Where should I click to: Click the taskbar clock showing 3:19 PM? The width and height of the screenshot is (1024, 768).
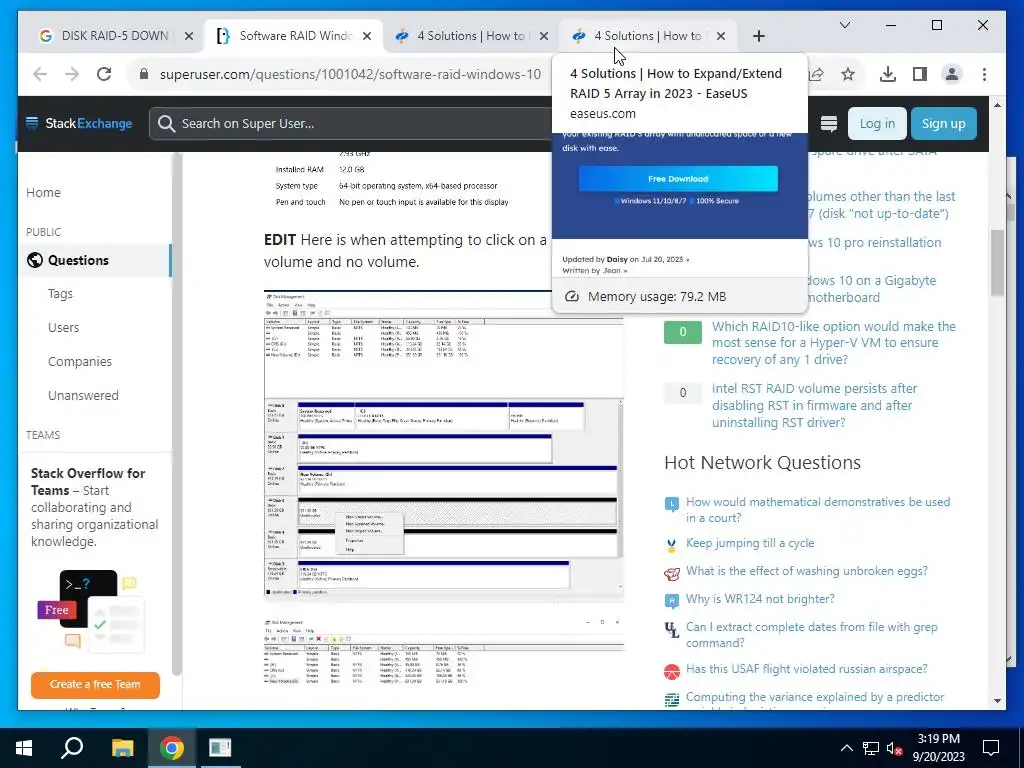(x=938, y=748)
